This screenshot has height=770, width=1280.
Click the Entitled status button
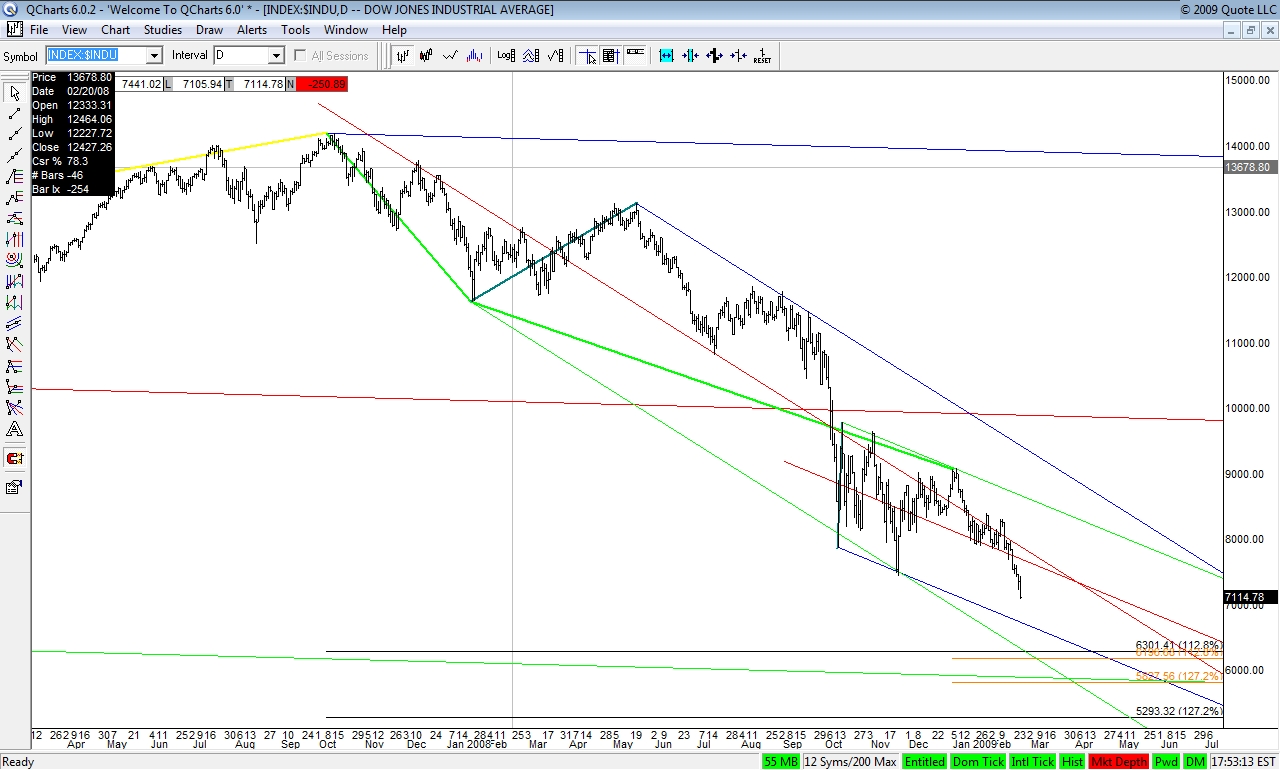[924, 762]
